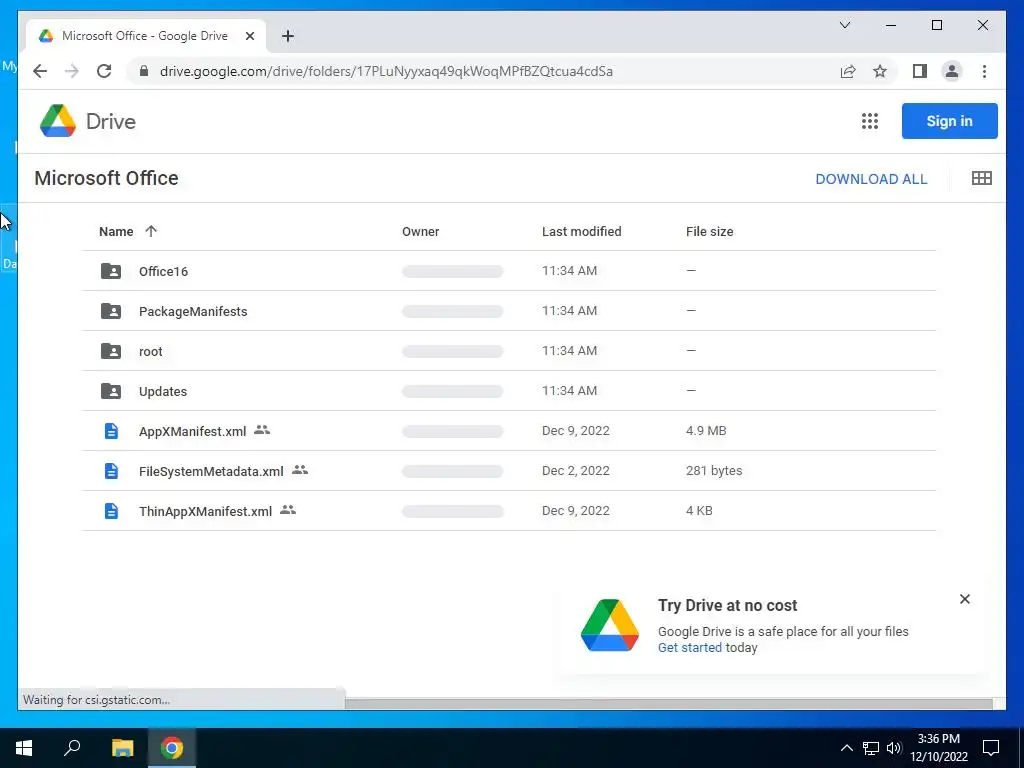
Task: Open the volume control
Action: [894, 748]
